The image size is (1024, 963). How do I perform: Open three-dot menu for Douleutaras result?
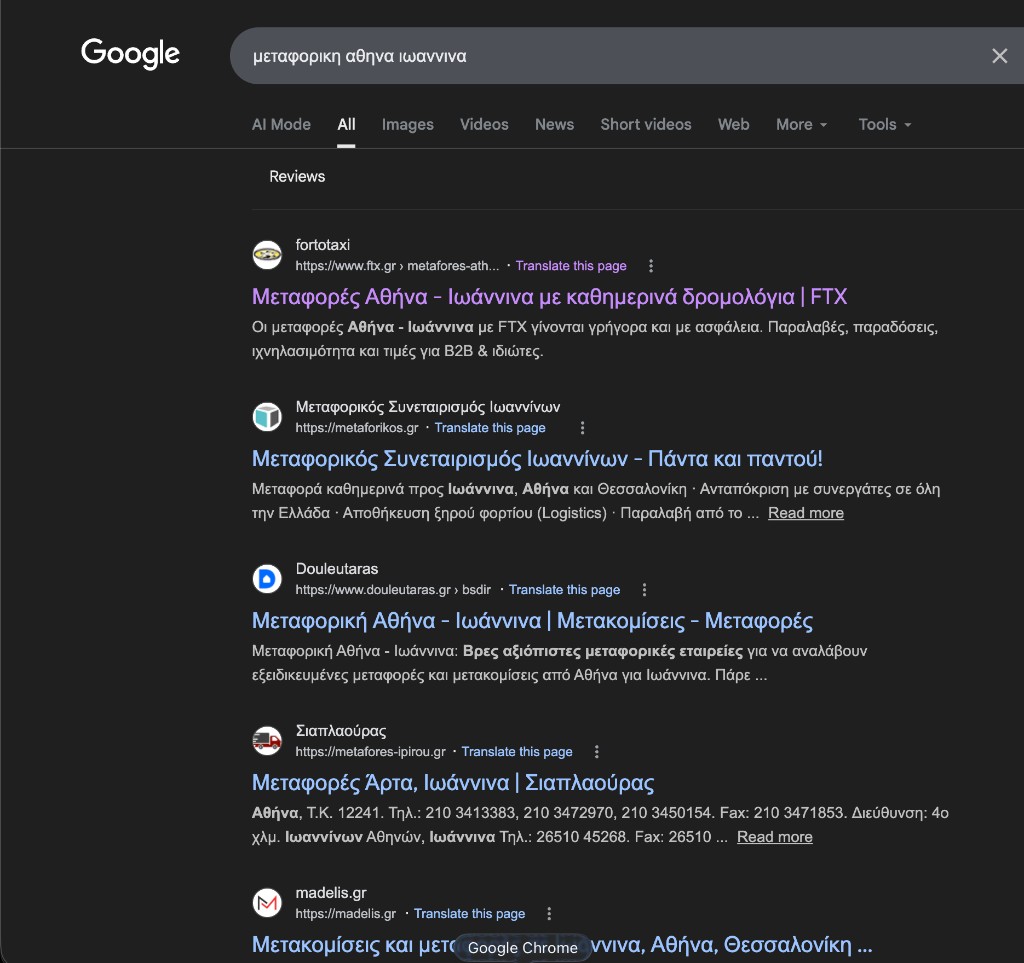[x=645, y=590]
